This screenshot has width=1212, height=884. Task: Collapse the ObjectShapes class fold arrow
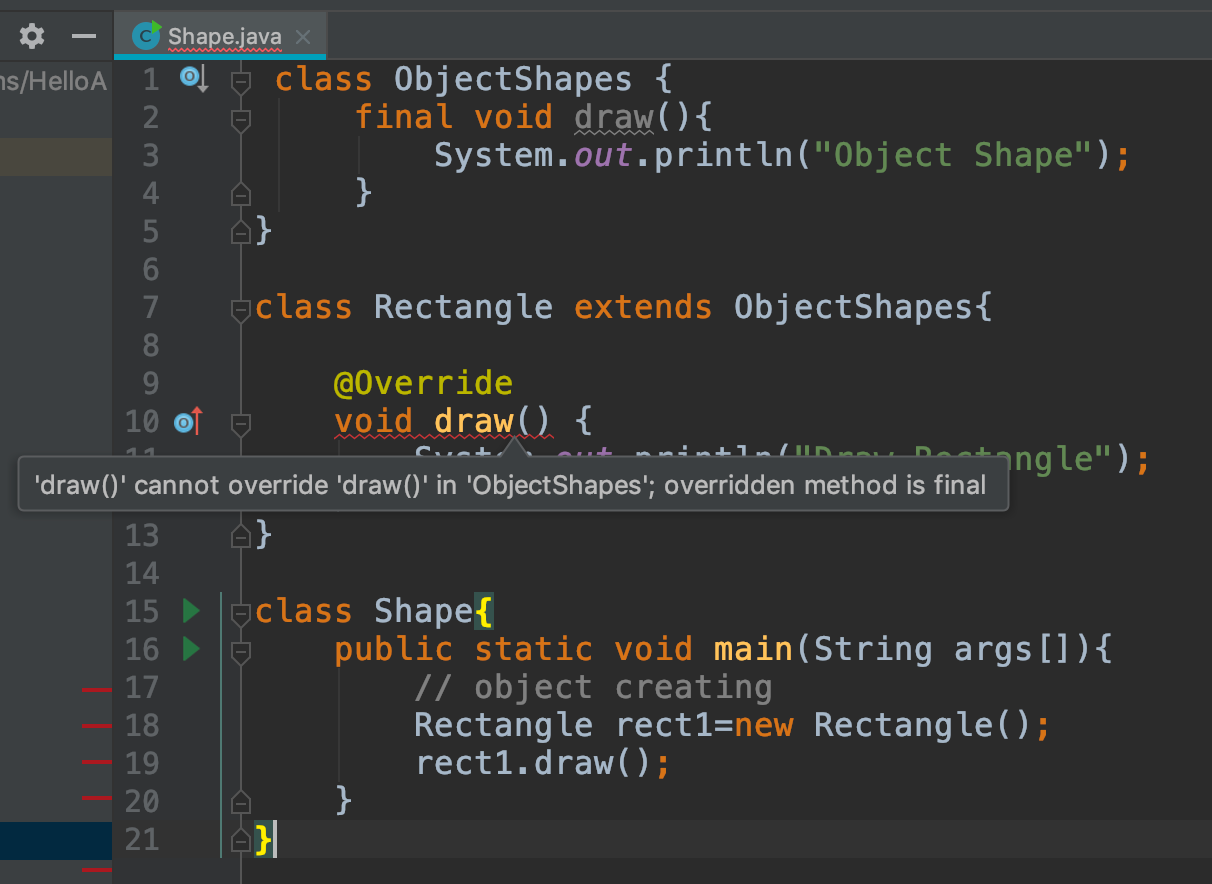240,79
